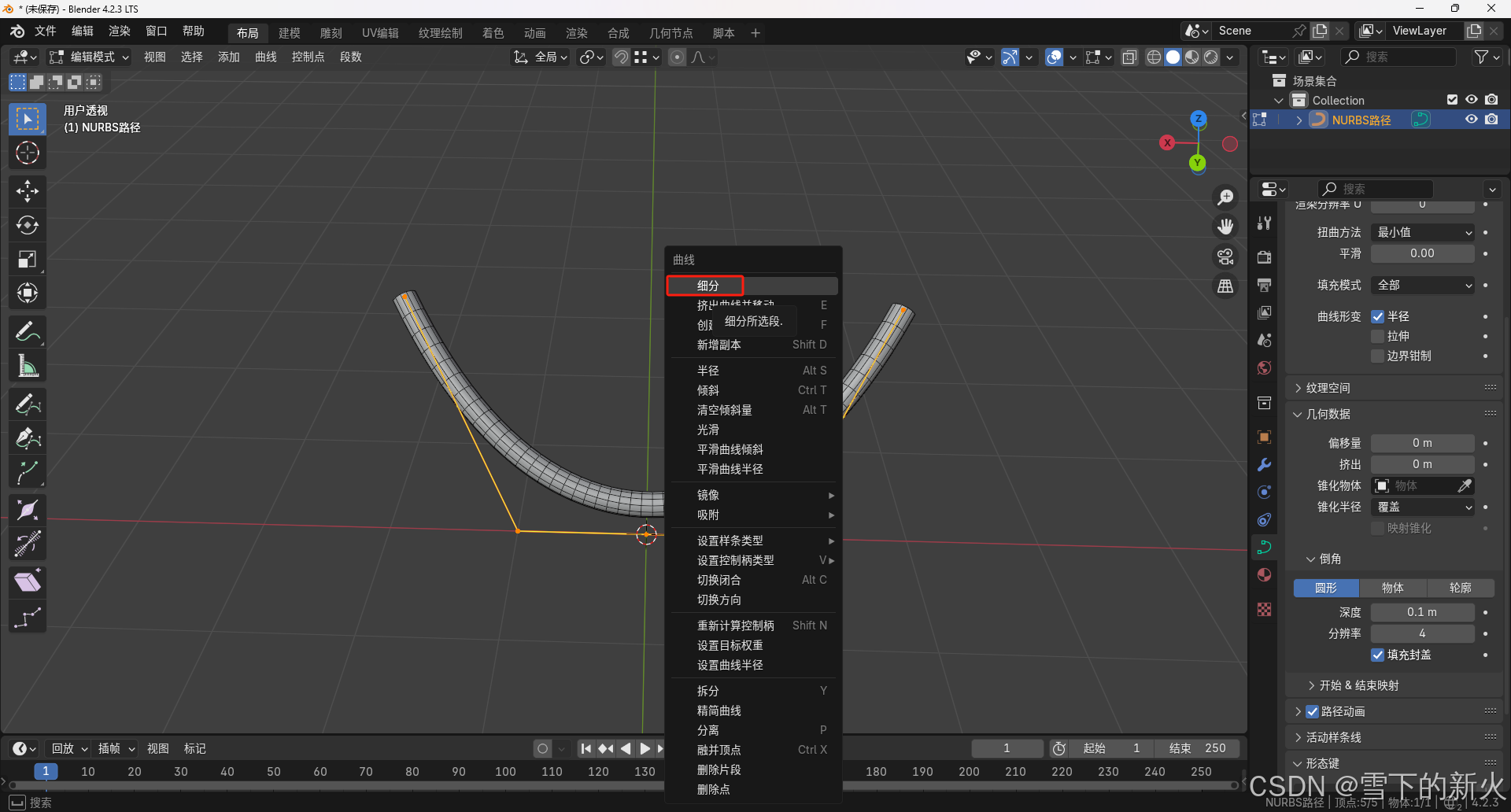This screenshot has width=1511, height=812.
Task: Hide Collection via its eye icon
Action: pyautogui.click(x=1471, y=100)
